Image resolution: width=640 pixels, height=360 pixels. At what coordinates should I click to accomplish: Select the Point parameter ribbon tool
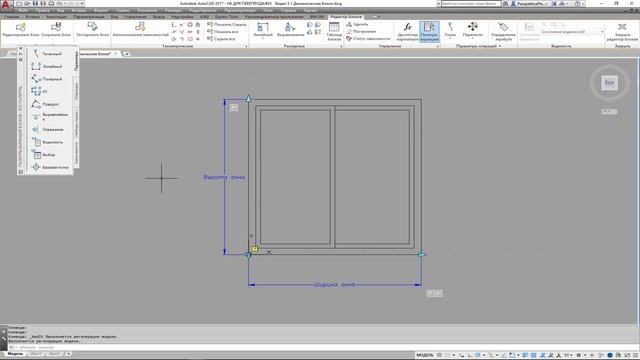click(450, 30)
